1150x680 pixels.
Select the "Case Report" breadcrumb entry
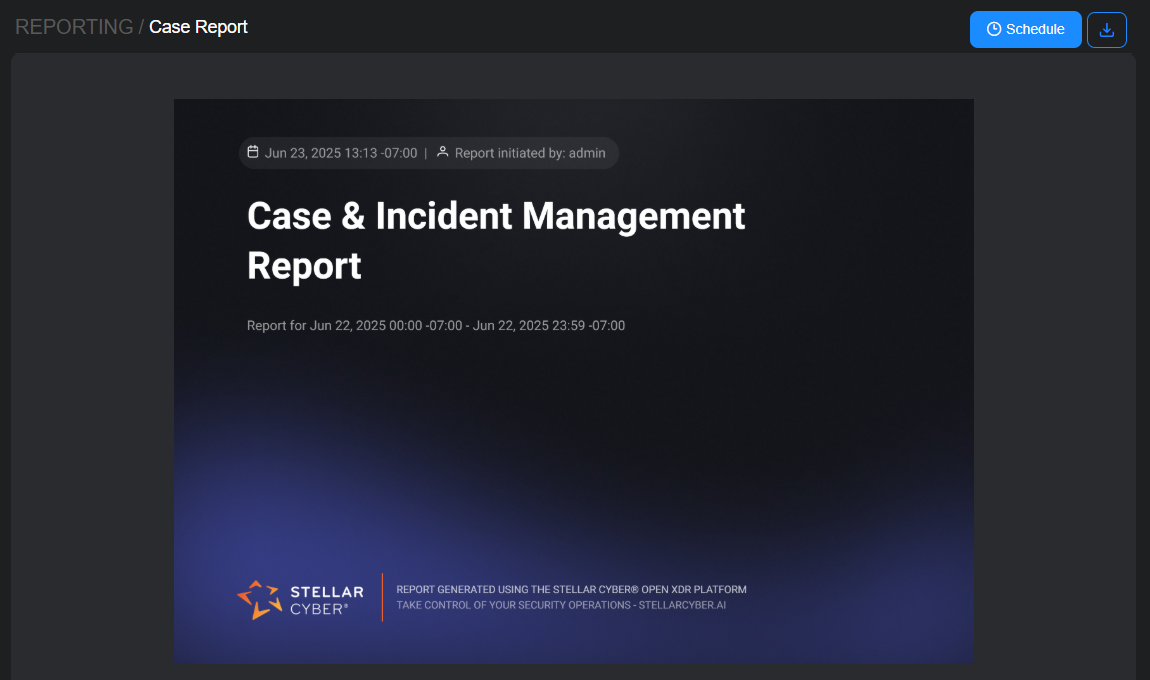(x=198, y=27)
